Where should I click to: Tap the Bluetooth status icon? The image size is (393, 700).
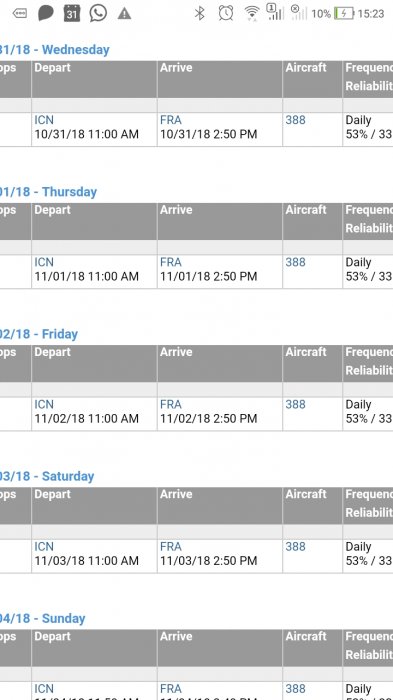200,13
